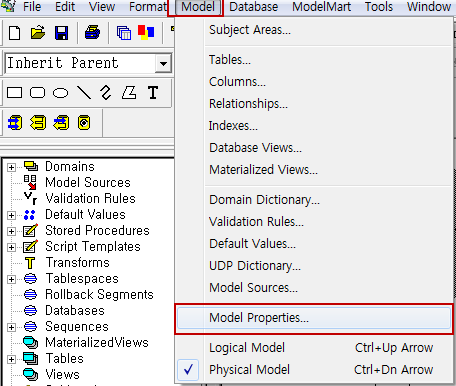Click the Inherit Parent combo box field
Screen dimensions: 456x386
[x=88, y=63]
